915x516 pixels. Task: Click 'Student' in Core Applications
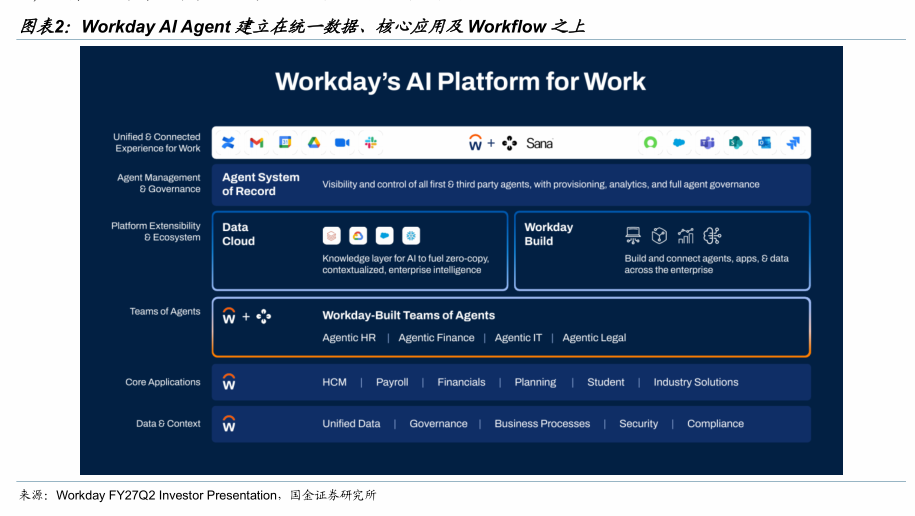click(x=606, y=382)
